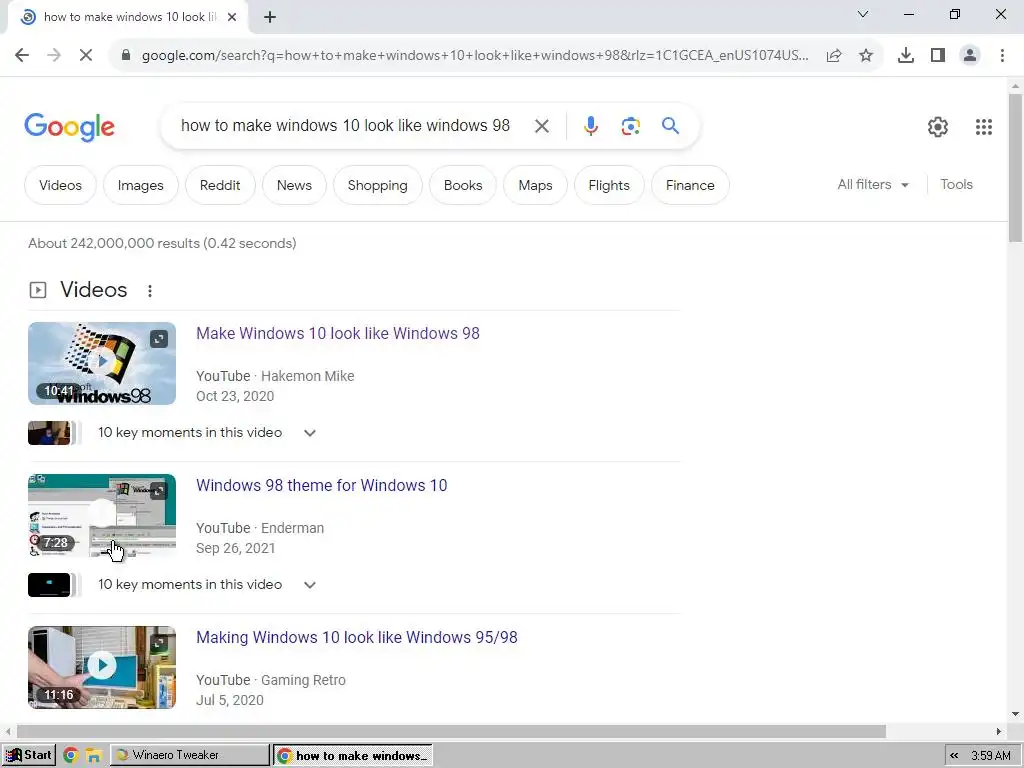Open the Start menu
Screen dimensions: 1024x768
28,755
